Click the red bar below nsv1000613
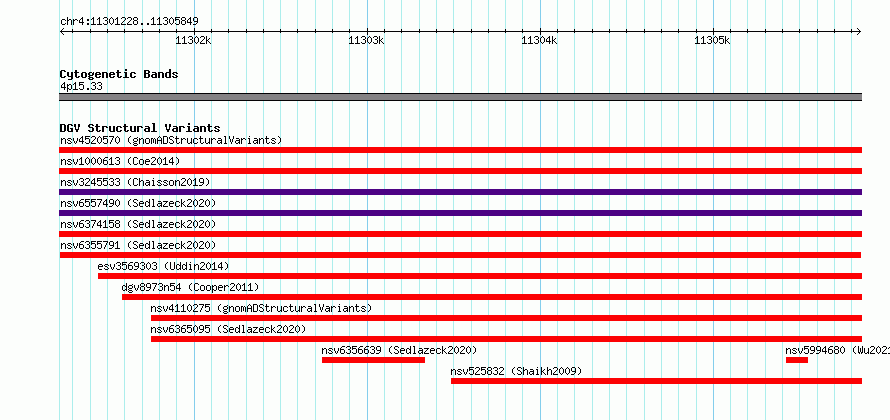This screenshot has height=420, width=890. pos(460,171)
